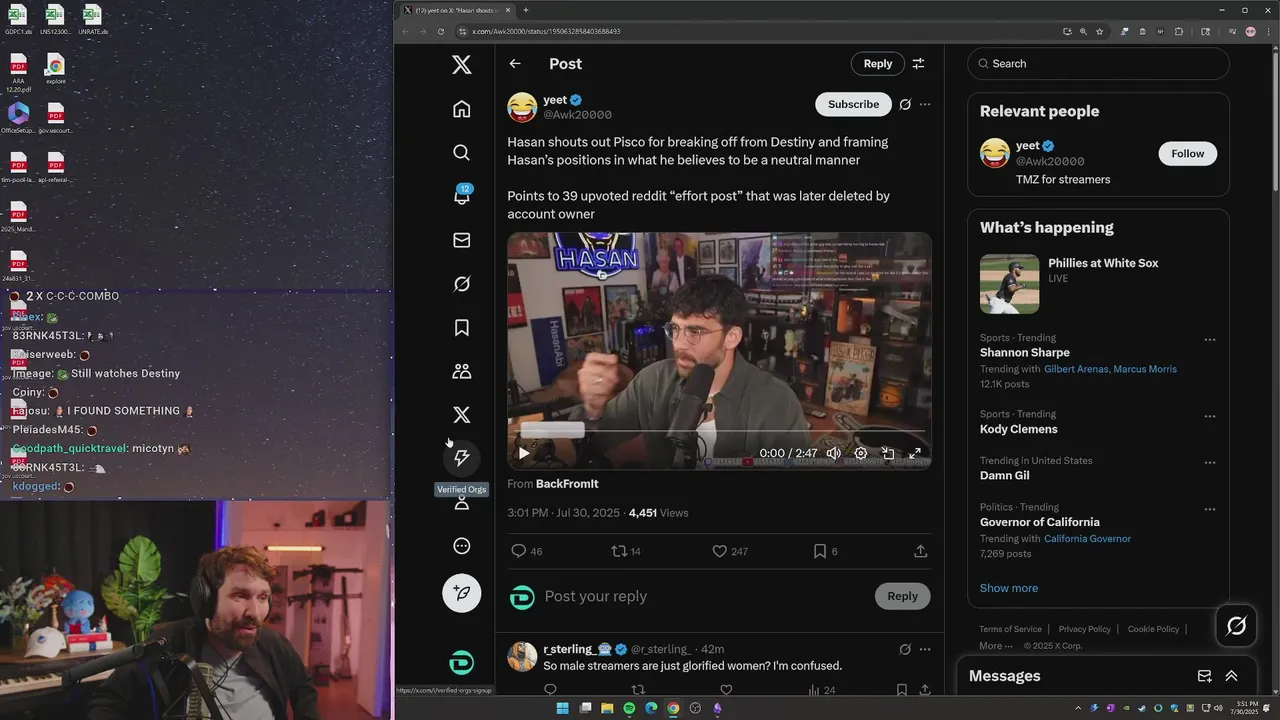Screen dimensions: 1280x720
Task: Open new Chrome tab with plus
Action: pos(526,10)
